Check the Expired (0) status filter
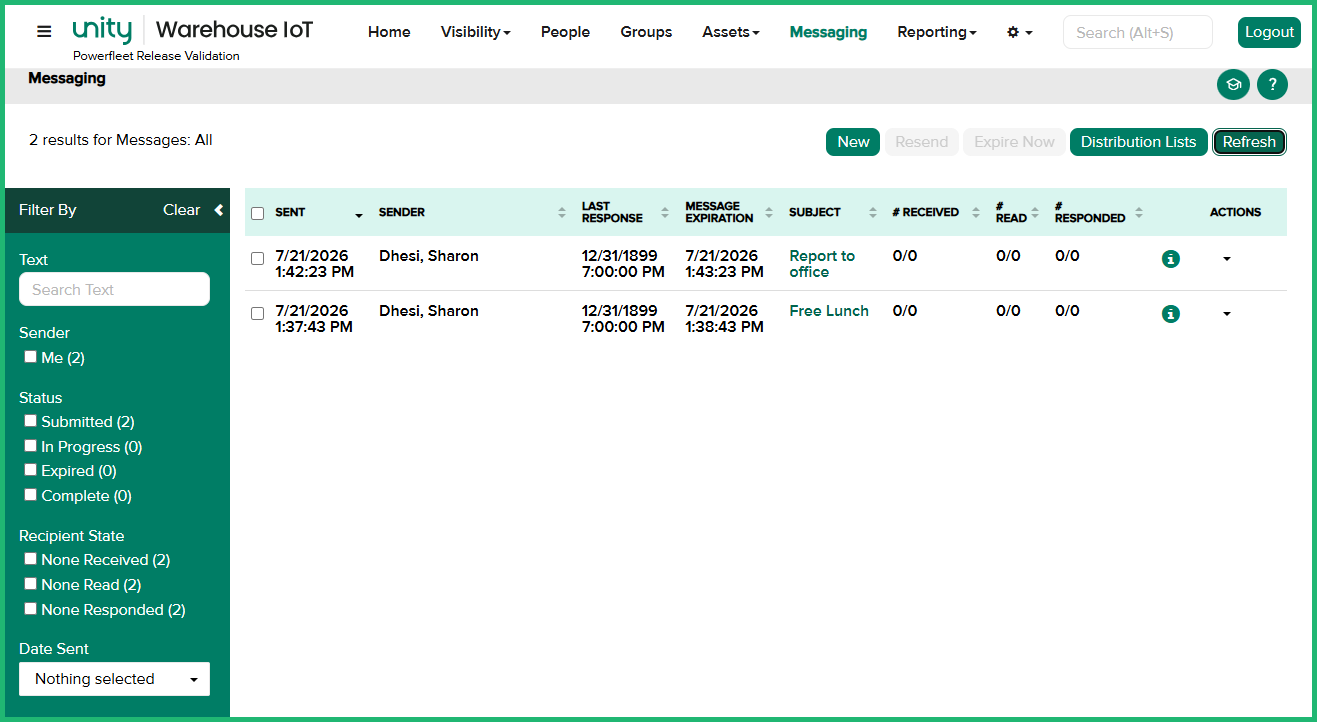This screenshot has width=1317, height=722. pos(31,470)
